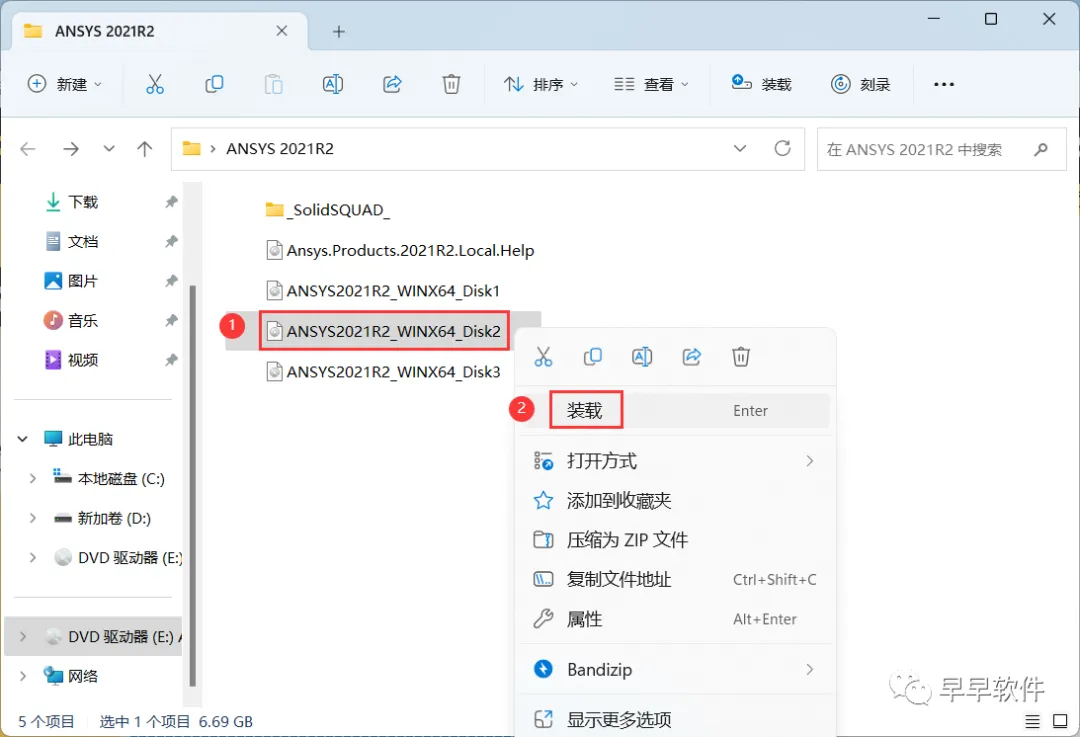Viewport: 1080px width, 737px height.
Task: Go up one folder level
Action: click(145, 149)
